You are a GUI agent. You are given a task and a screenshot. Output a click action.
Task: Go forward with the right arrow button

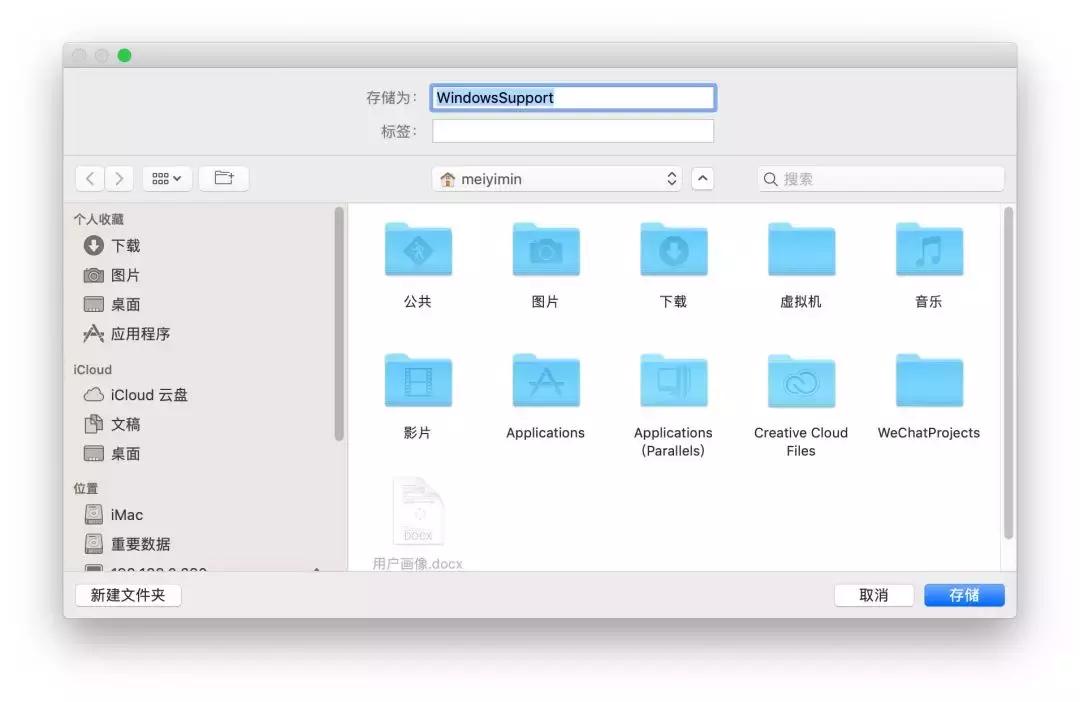119,178
